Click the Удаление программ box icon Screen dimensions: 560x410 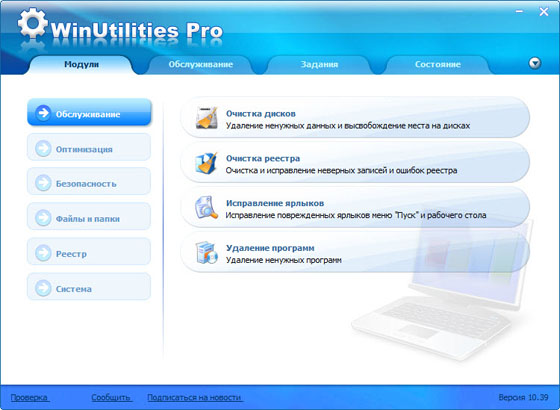pos(206,252)
